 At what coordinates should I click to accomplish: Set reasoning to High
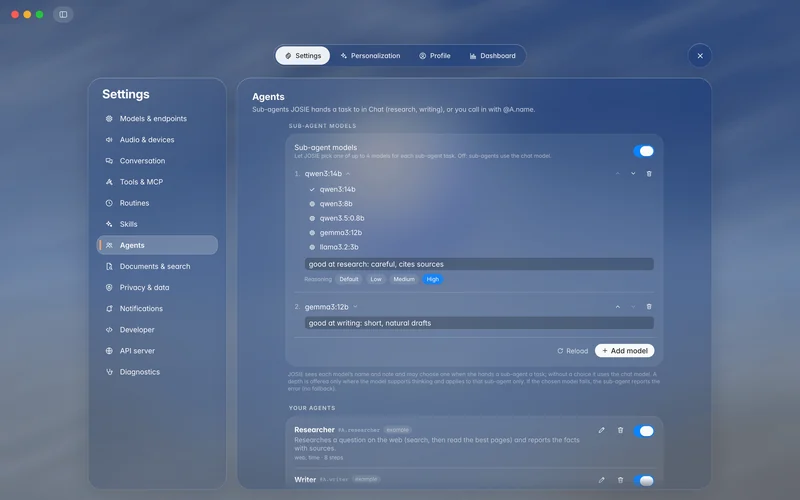coord(433,279)
